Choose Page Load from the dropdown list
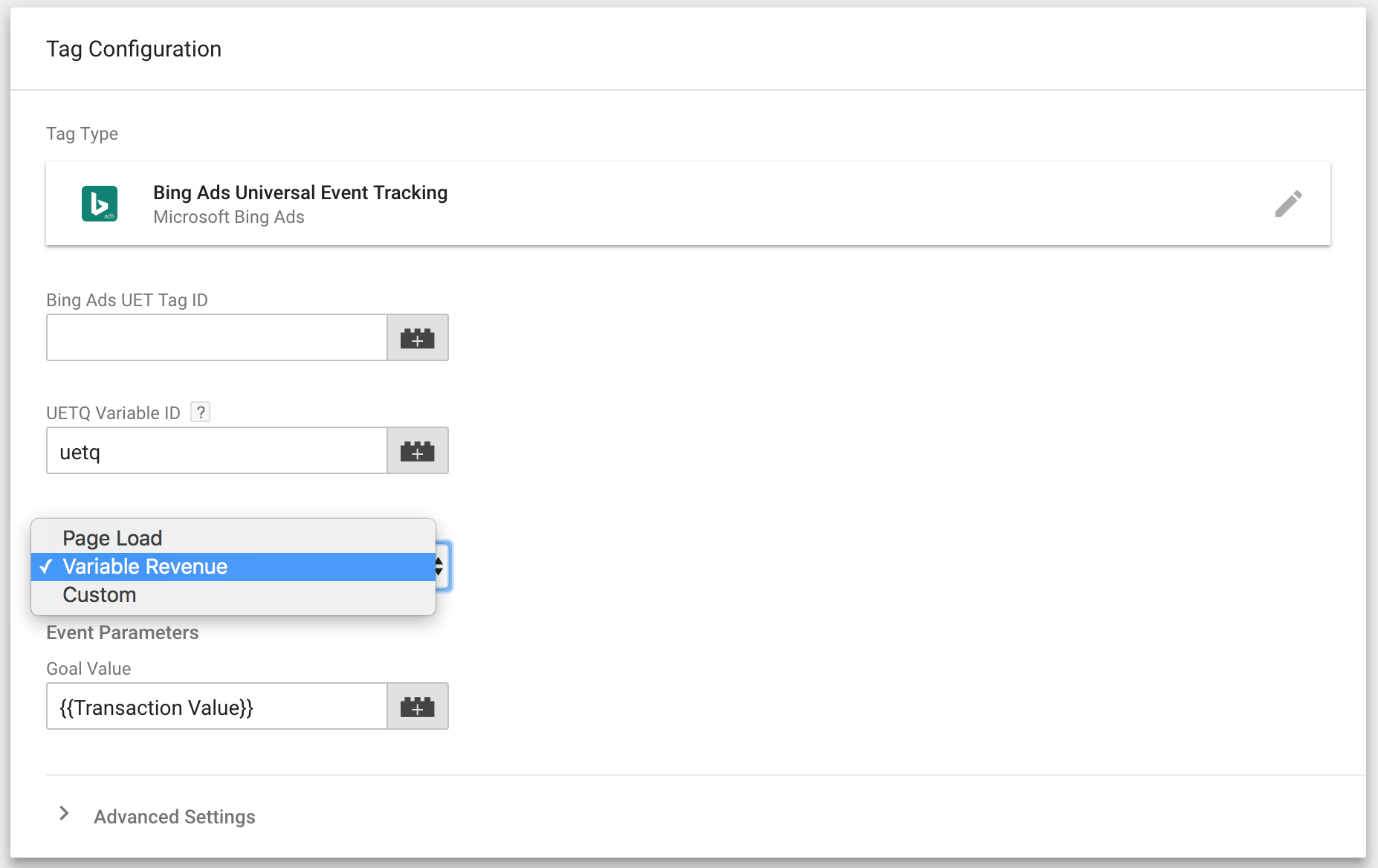Viewport: 1378px width, 868px height. click(112, 538)
